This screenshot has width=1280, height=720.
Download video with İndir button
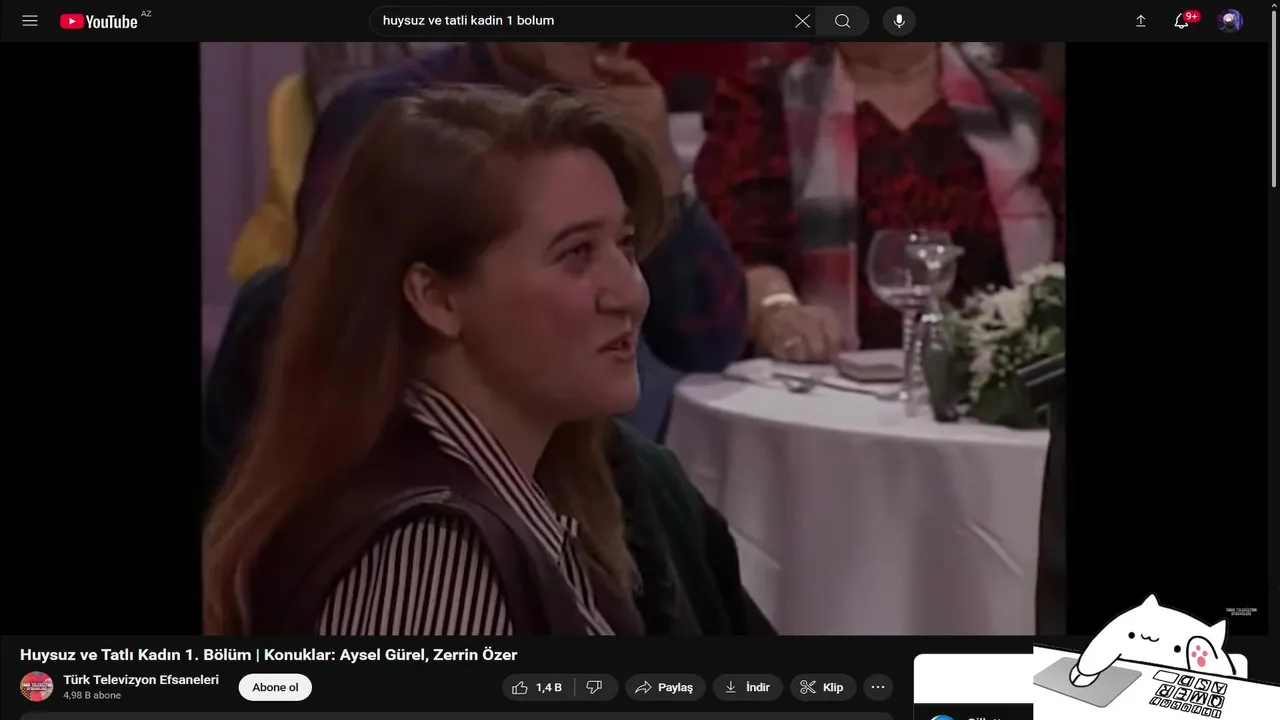(748, 688)
